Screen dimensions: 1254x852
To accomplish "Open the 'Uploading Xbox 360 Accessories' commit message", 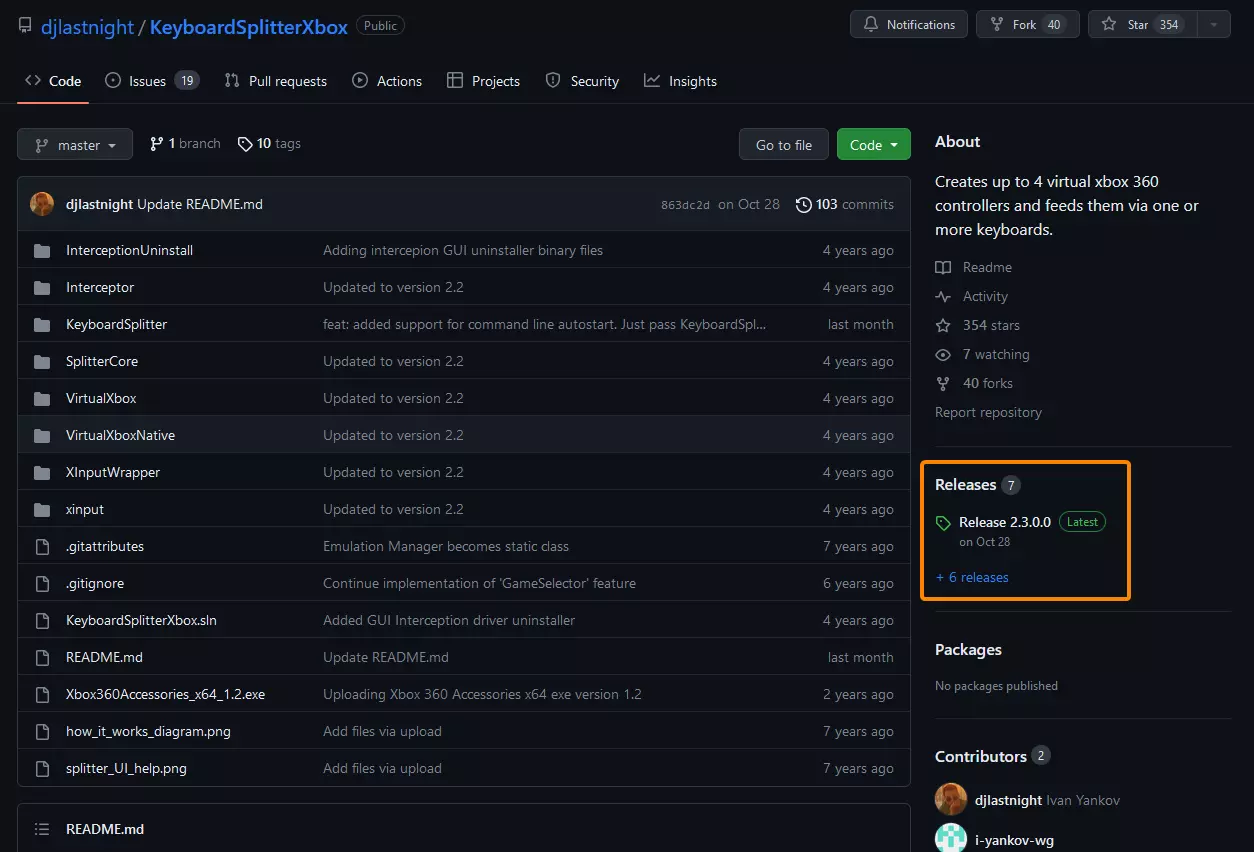I will (x=482, y=694).
